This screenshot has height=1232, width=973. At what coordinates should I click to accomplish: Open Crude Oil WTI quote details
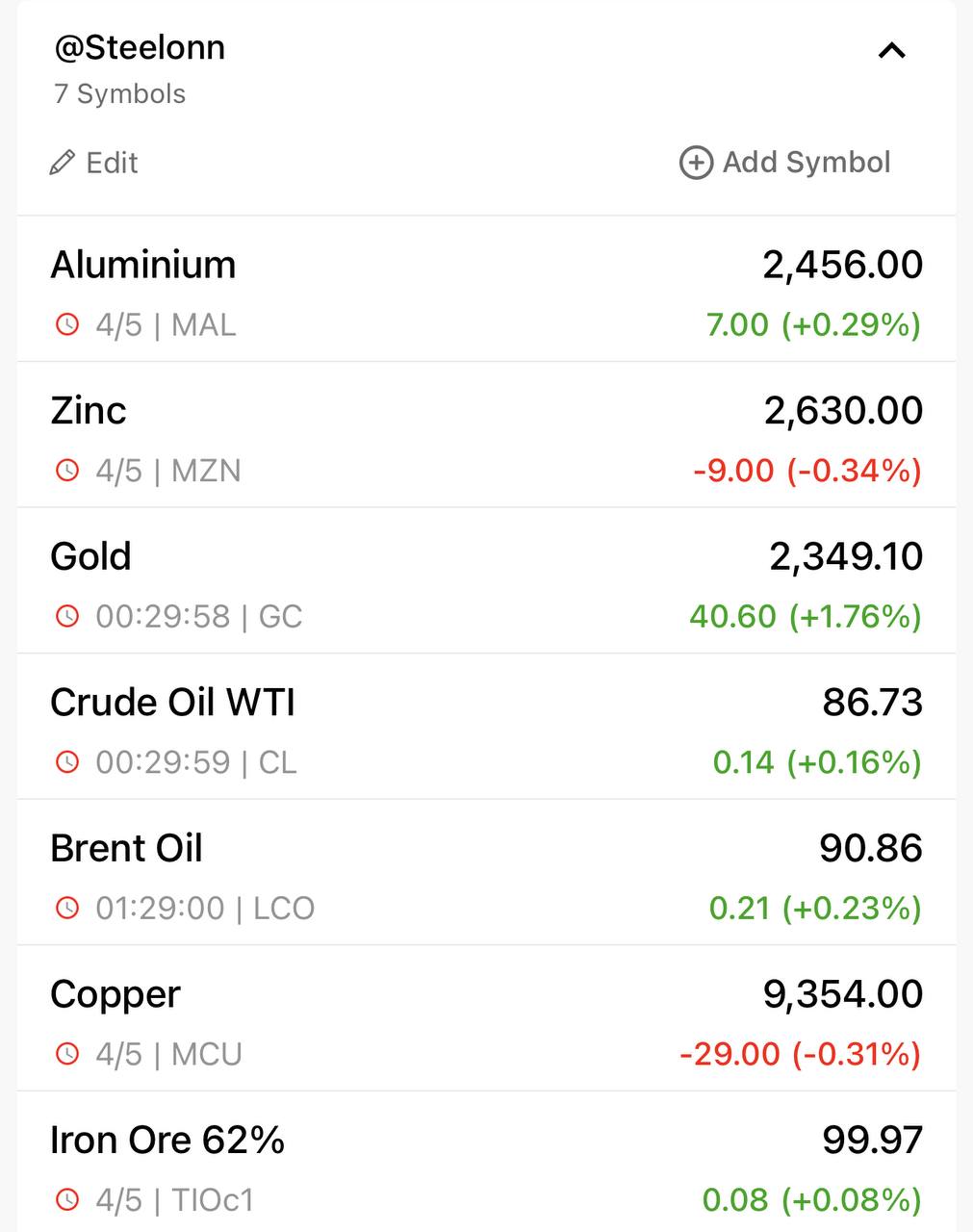pyautogui.click(x=486, y=727)
